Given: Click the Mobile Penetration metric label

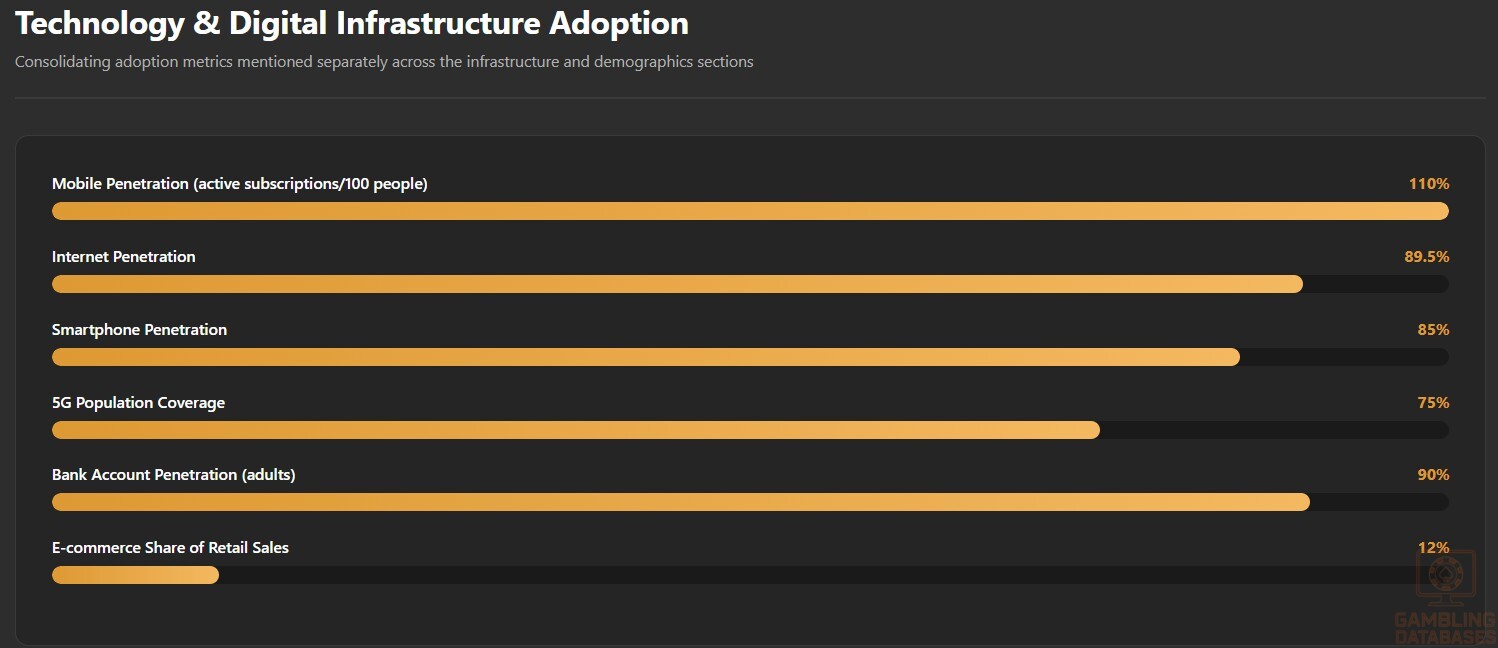Looking at the screenshot, I should pyautogui.click(x=240, y=184).
